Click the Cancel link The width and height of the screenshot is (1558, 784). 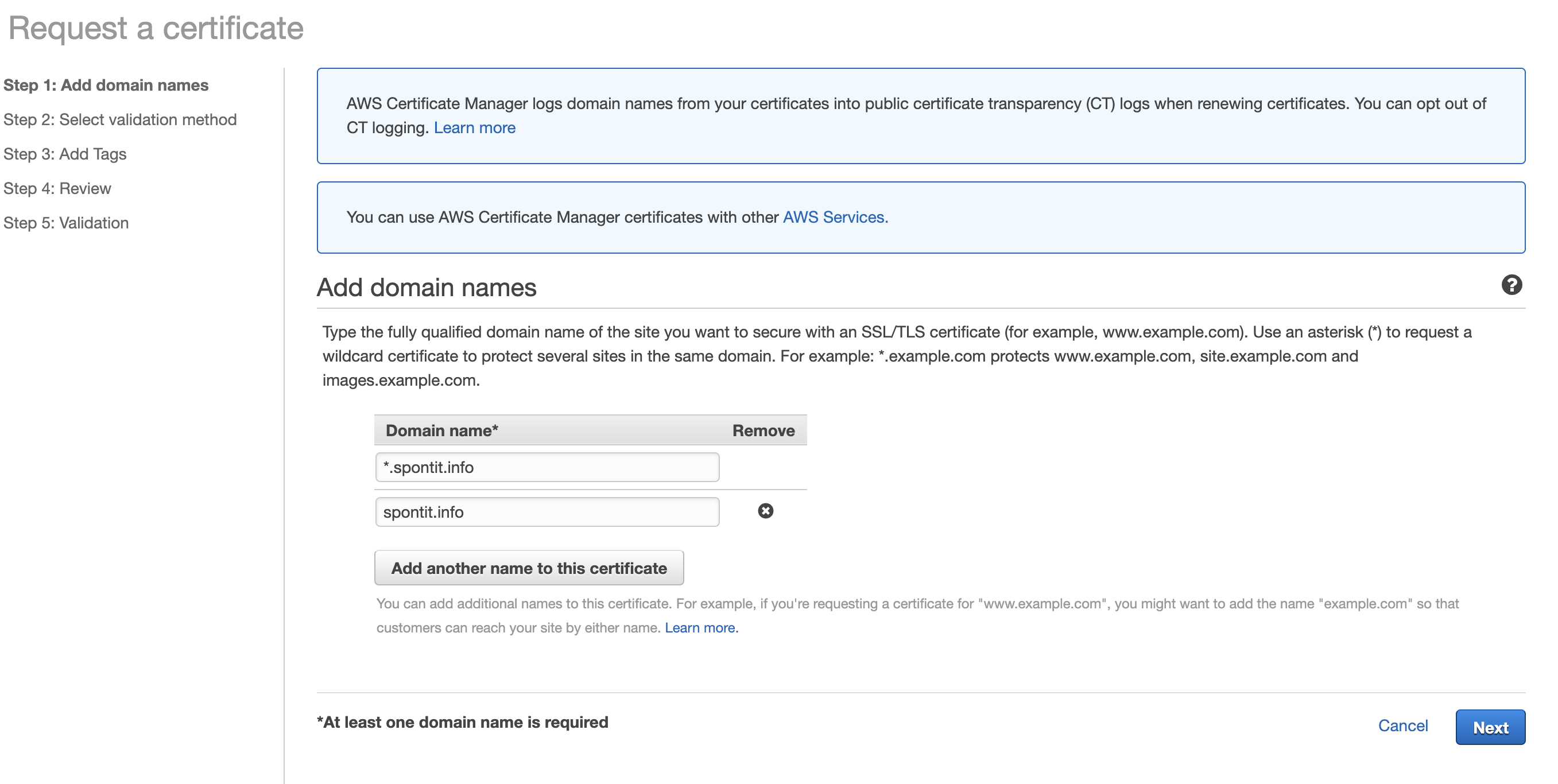[1402, 725]
